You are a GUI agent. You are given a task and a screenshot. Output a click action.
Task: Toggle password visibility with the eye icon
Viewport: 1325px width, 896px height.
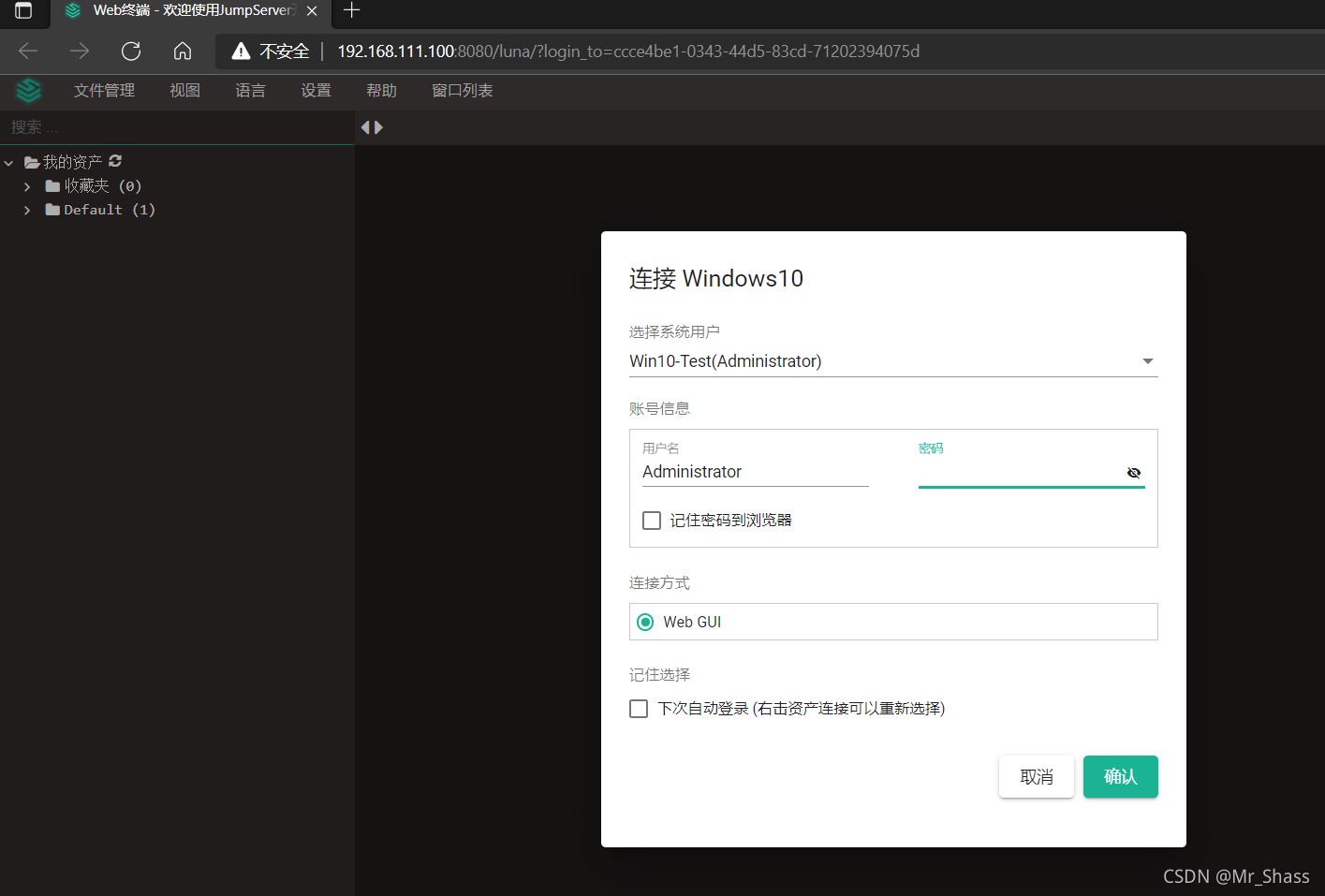pos(1134,473)
